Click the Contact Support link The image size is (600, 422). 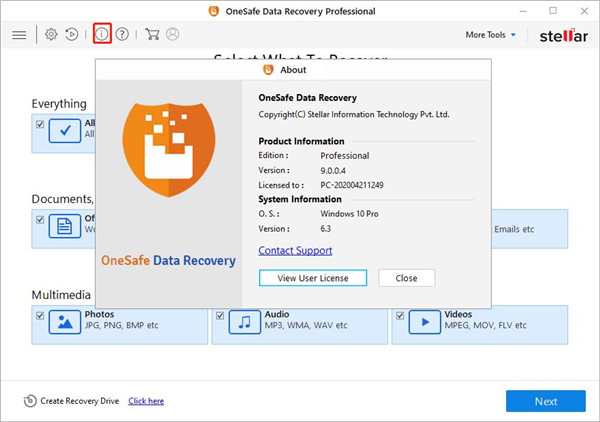[295, 250]
